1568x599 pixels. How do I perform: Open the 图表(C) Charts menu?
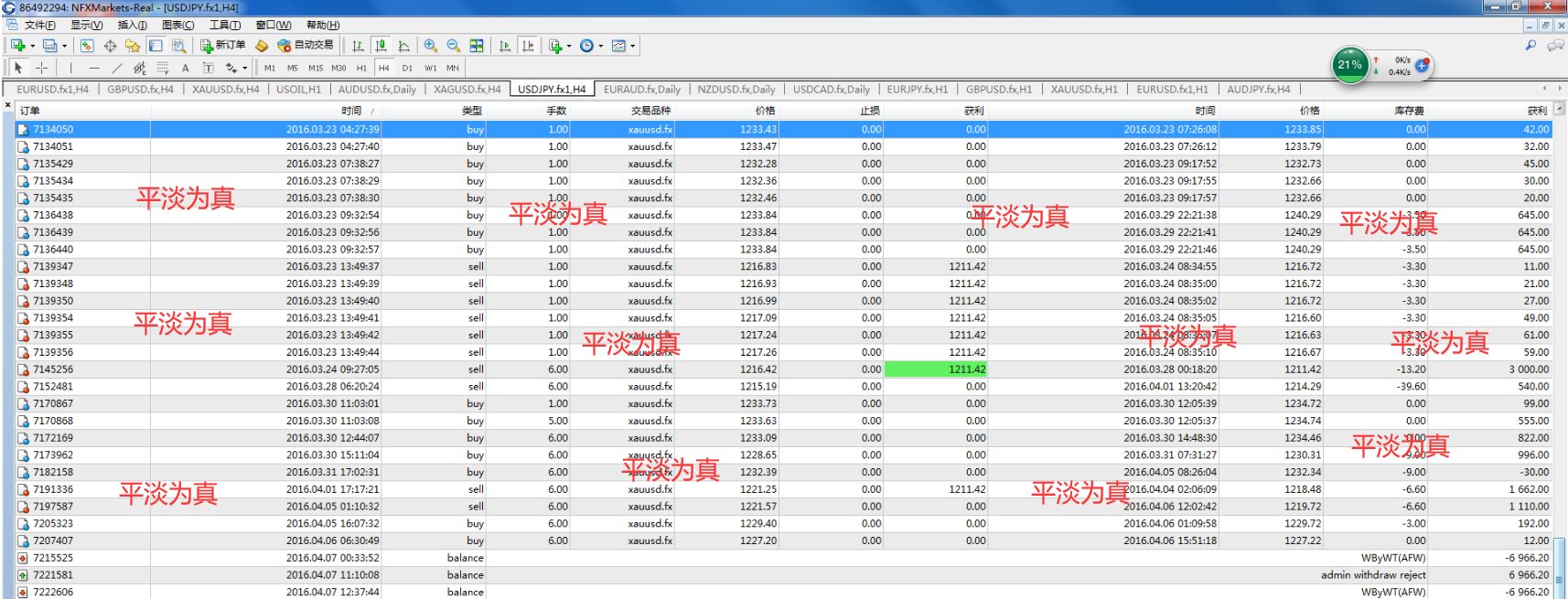177,25
